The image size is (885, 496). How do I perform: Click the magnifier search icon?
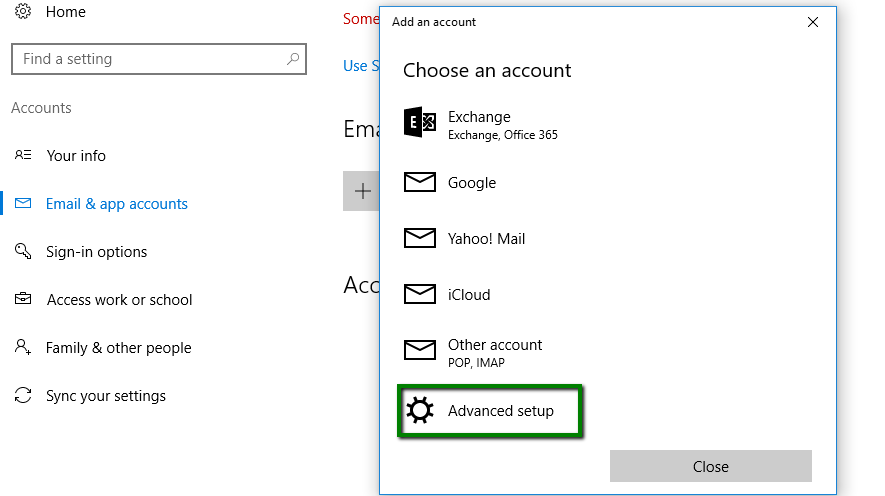[292, 59]
